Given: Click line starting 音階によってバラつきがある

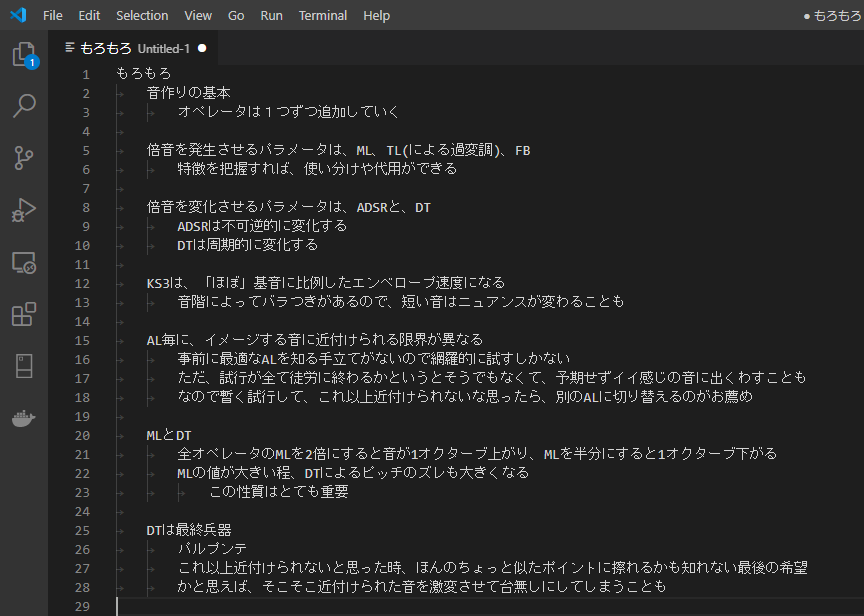Looking at the screenshot, I should point(401,302).
